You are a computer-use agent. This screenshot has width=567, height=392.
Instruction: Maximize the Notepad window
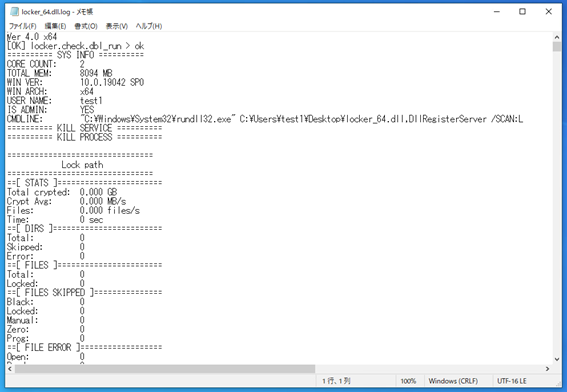point(523,12)
